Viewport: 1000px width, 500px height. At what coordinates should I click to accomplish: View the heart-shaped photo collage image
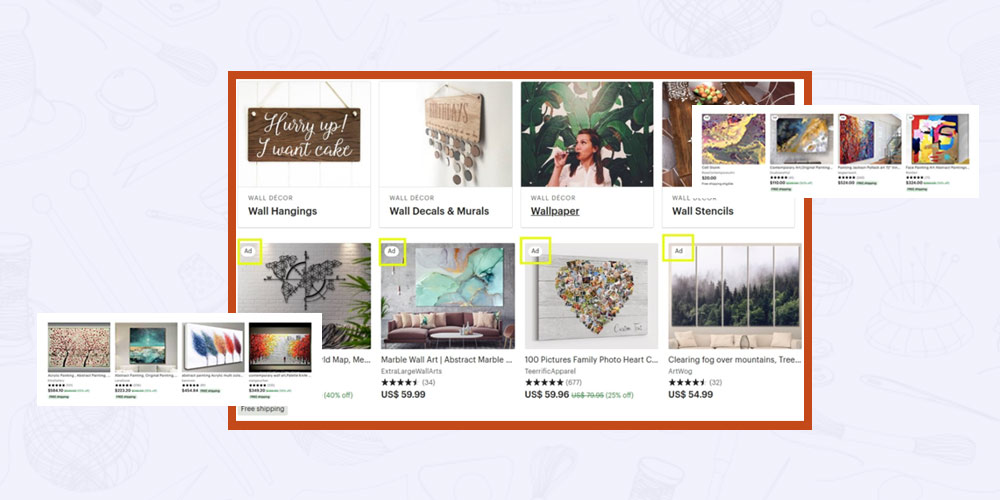click(x=591, y=295)
